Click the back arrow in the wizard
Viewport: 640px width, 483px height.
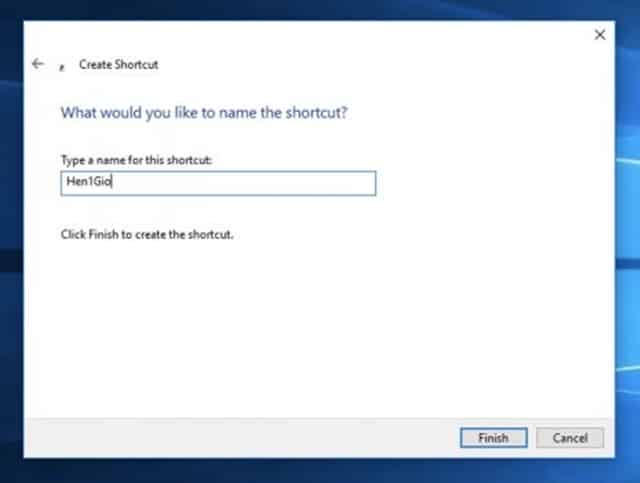(x=38, y=64)
